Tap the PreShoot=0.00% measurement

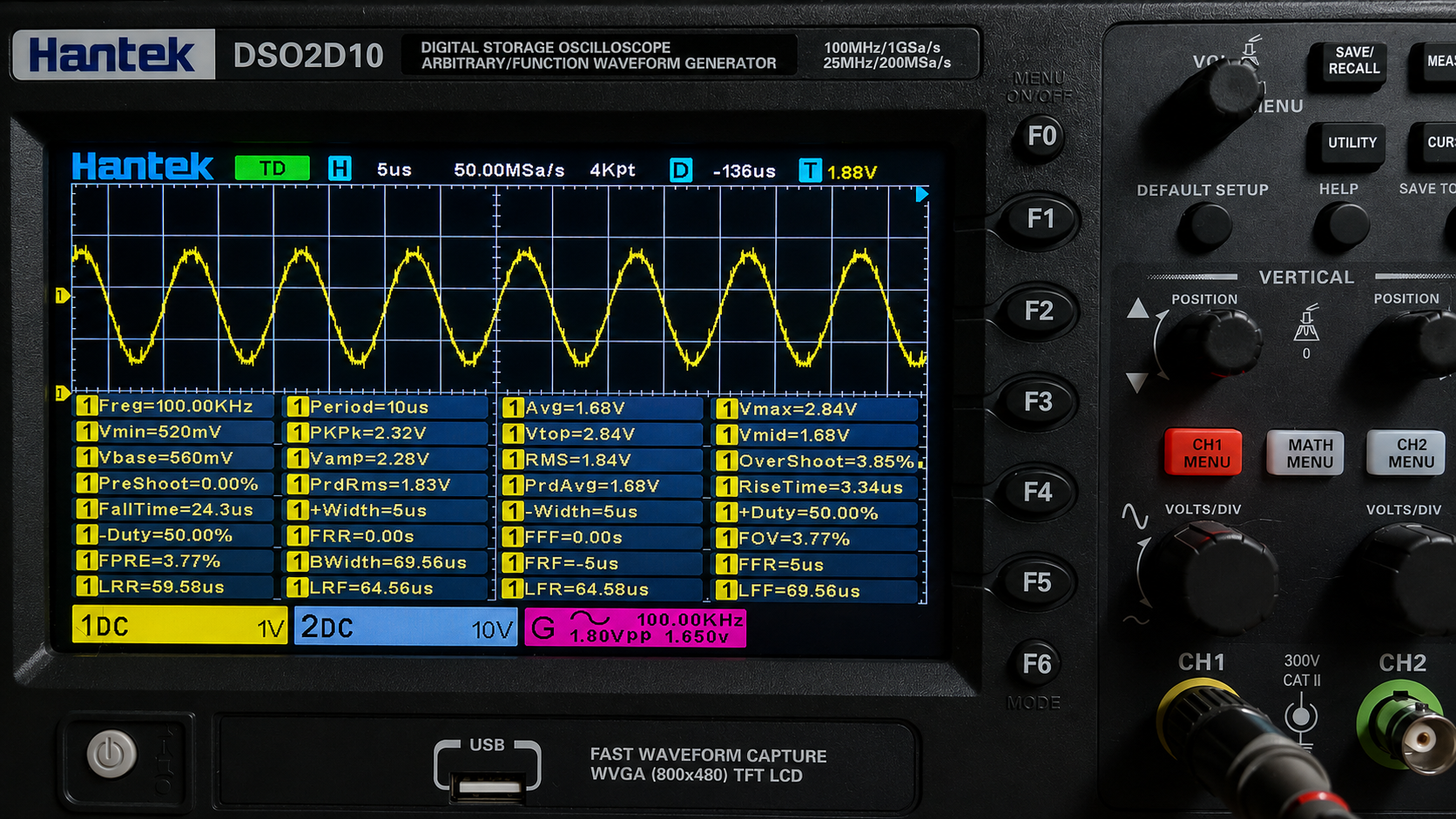[x=174, y=483]
